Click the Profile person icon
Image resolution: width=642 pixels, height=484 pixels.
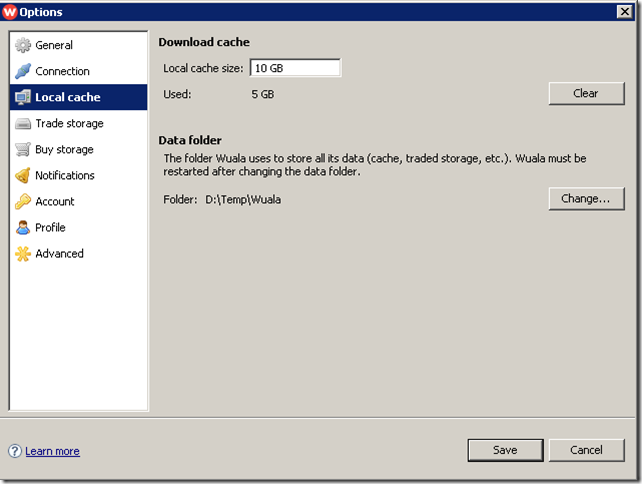[23, 227]
